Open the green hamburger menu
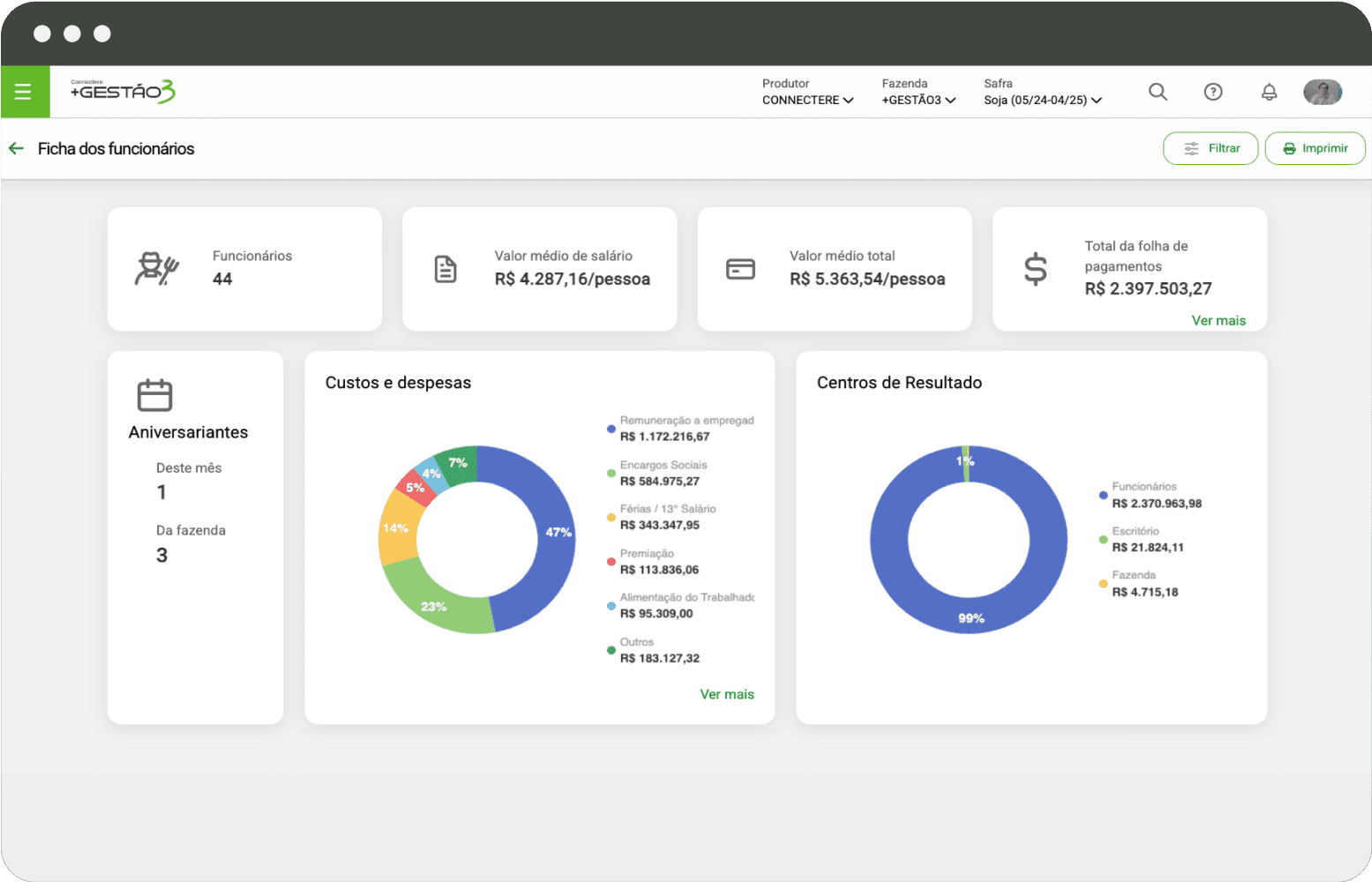Viewport: 1372px width, 882px height. coord(24,92)
